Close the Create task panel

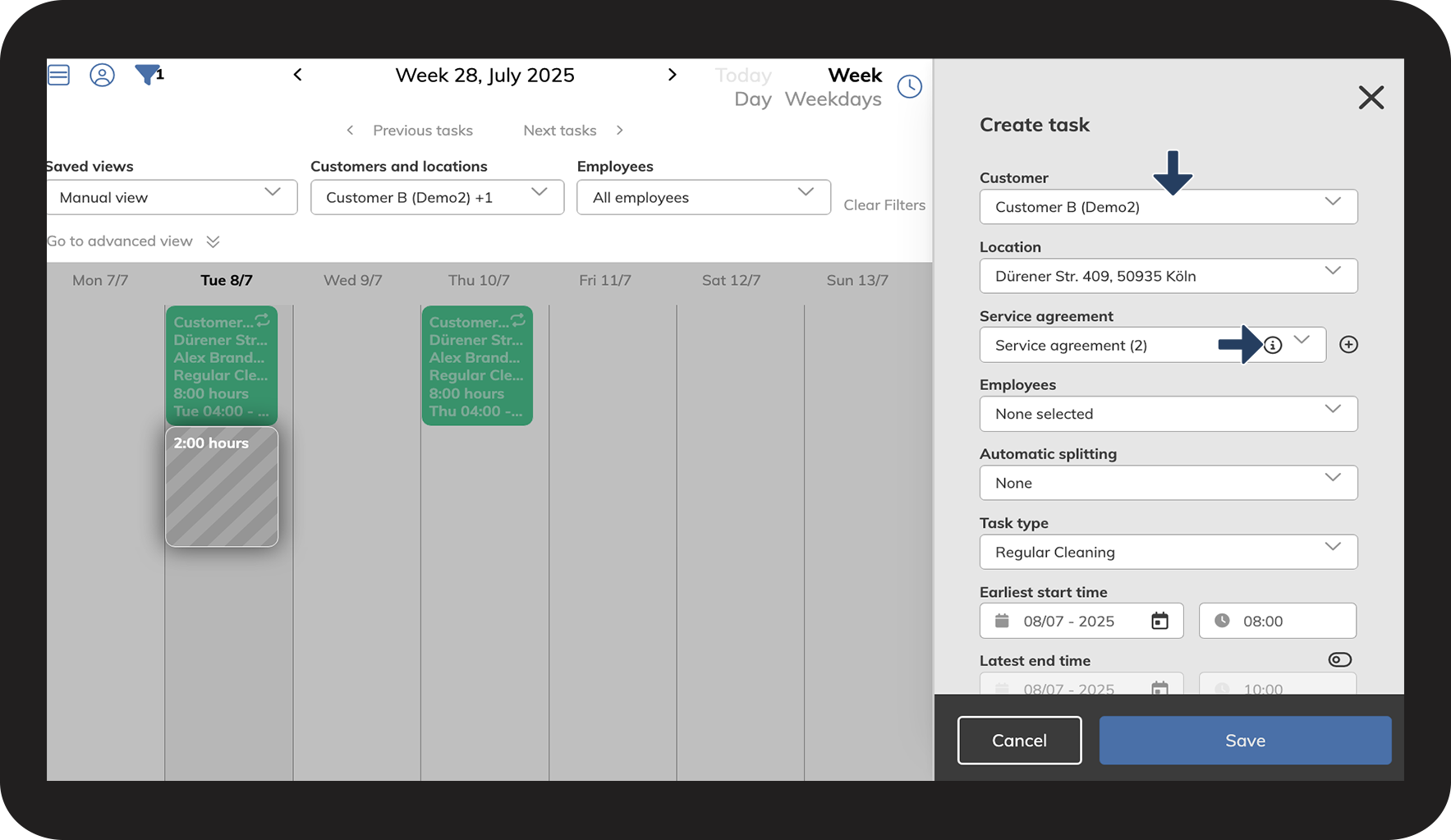(x=1371, y=98)
